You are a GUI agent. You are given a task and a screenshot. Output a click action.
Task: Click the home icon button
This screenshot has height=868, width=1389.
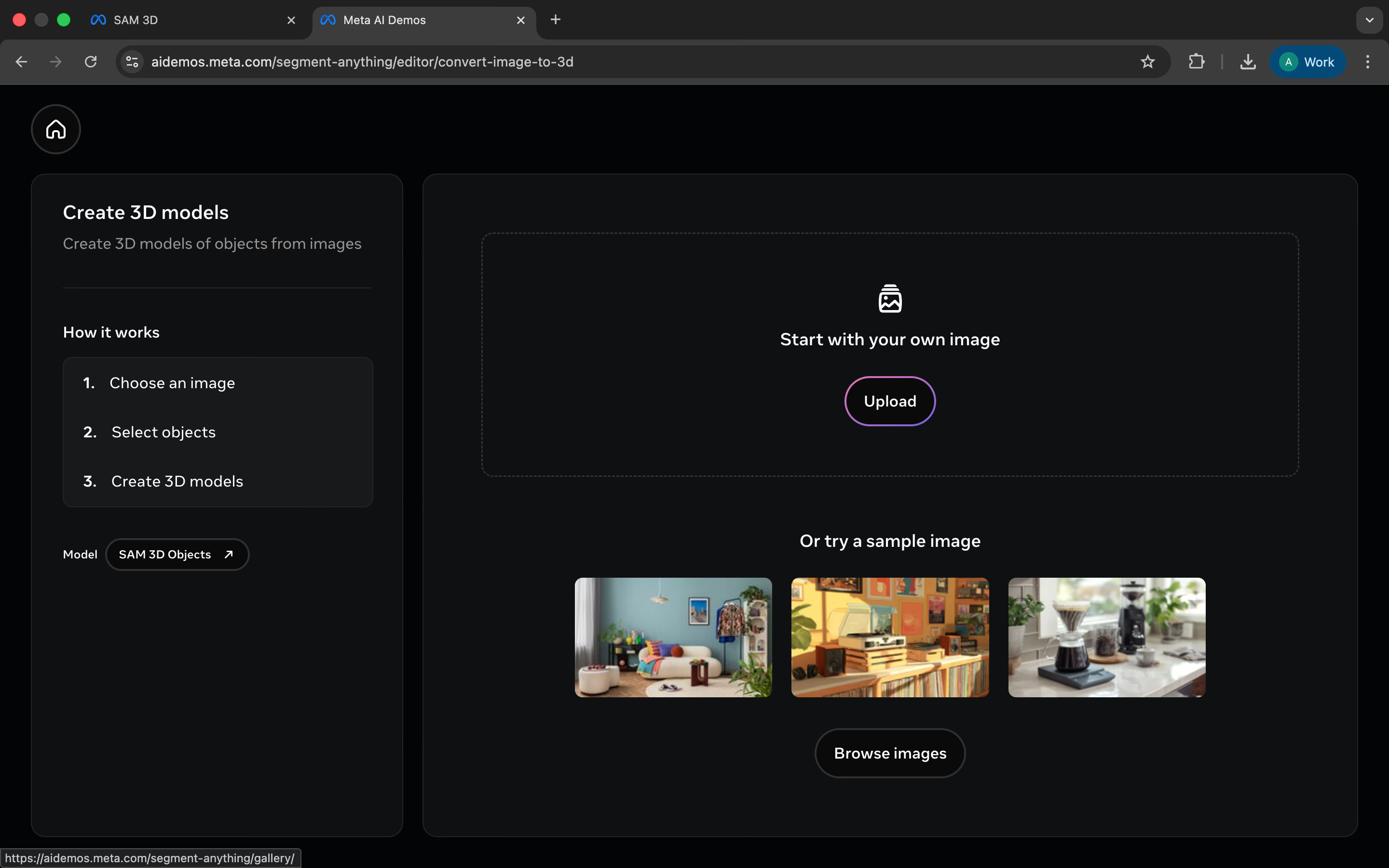point(55,129)
